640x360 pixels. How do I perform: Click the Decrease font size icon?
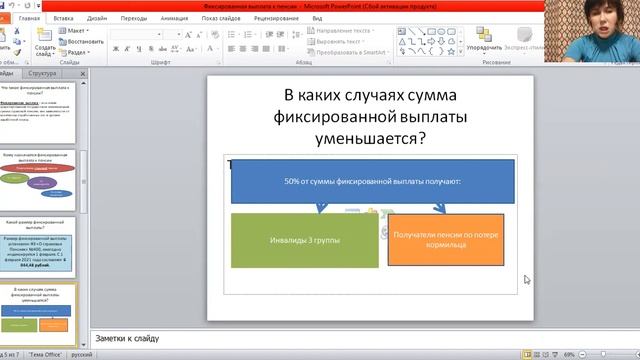199,35
